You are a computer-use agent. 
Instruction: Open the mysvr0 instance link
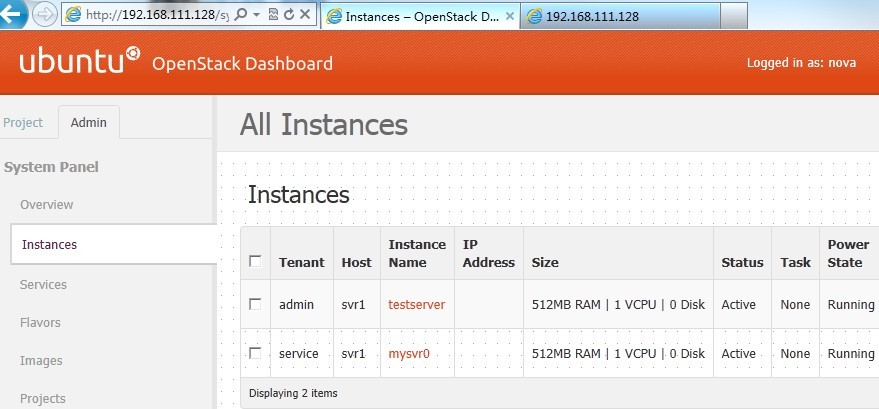click(409, 354)
